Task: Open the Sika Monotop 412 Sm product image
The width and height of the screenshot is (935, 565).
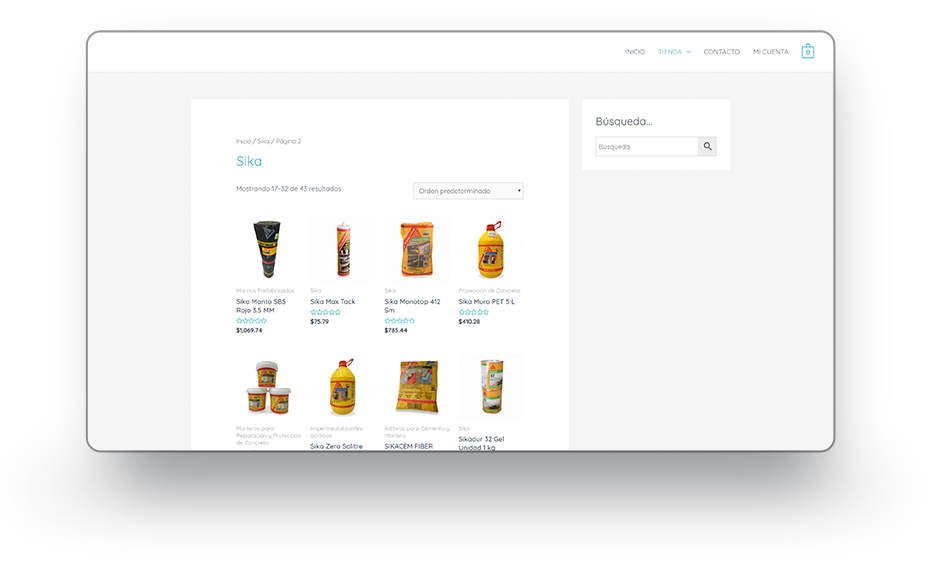Action: (417, 249)
